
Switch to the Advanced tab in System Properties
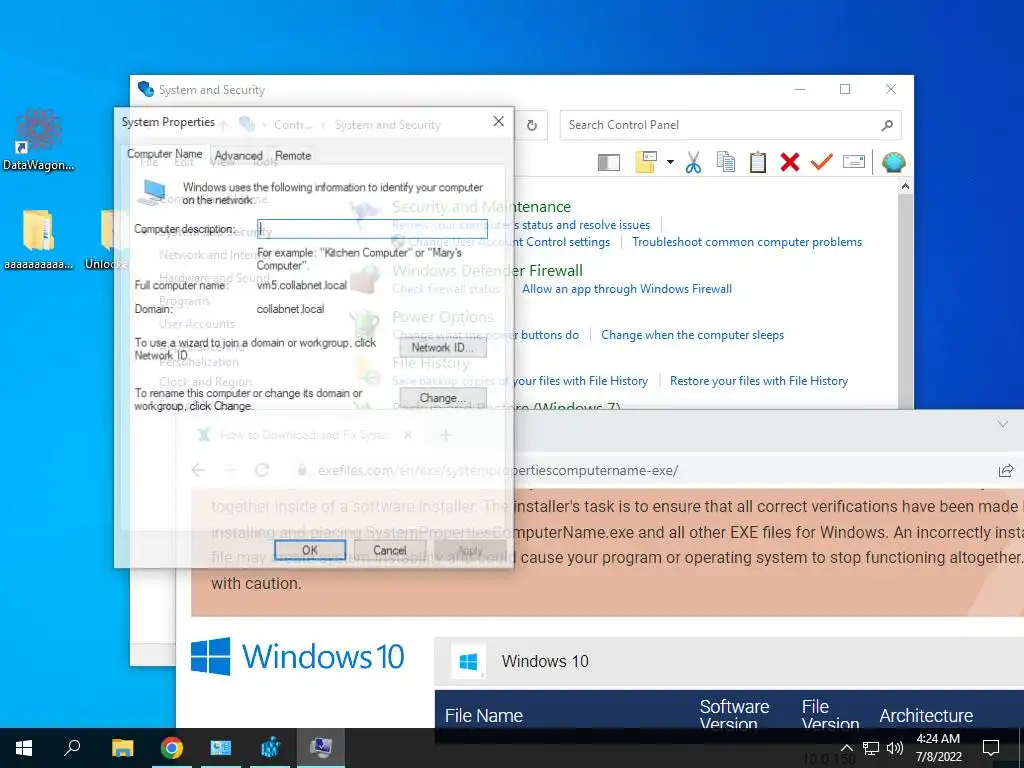tap(238, 155)
